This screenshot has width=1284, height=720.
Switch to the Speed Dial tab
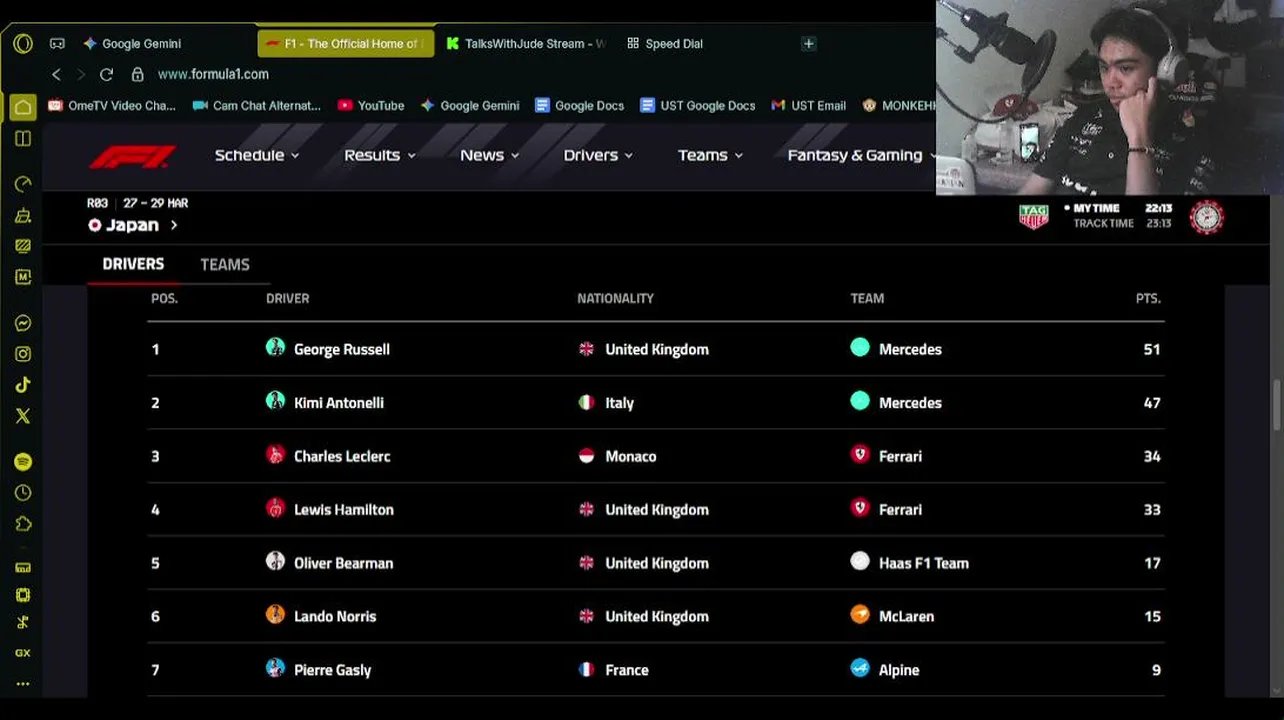point(665,44)
